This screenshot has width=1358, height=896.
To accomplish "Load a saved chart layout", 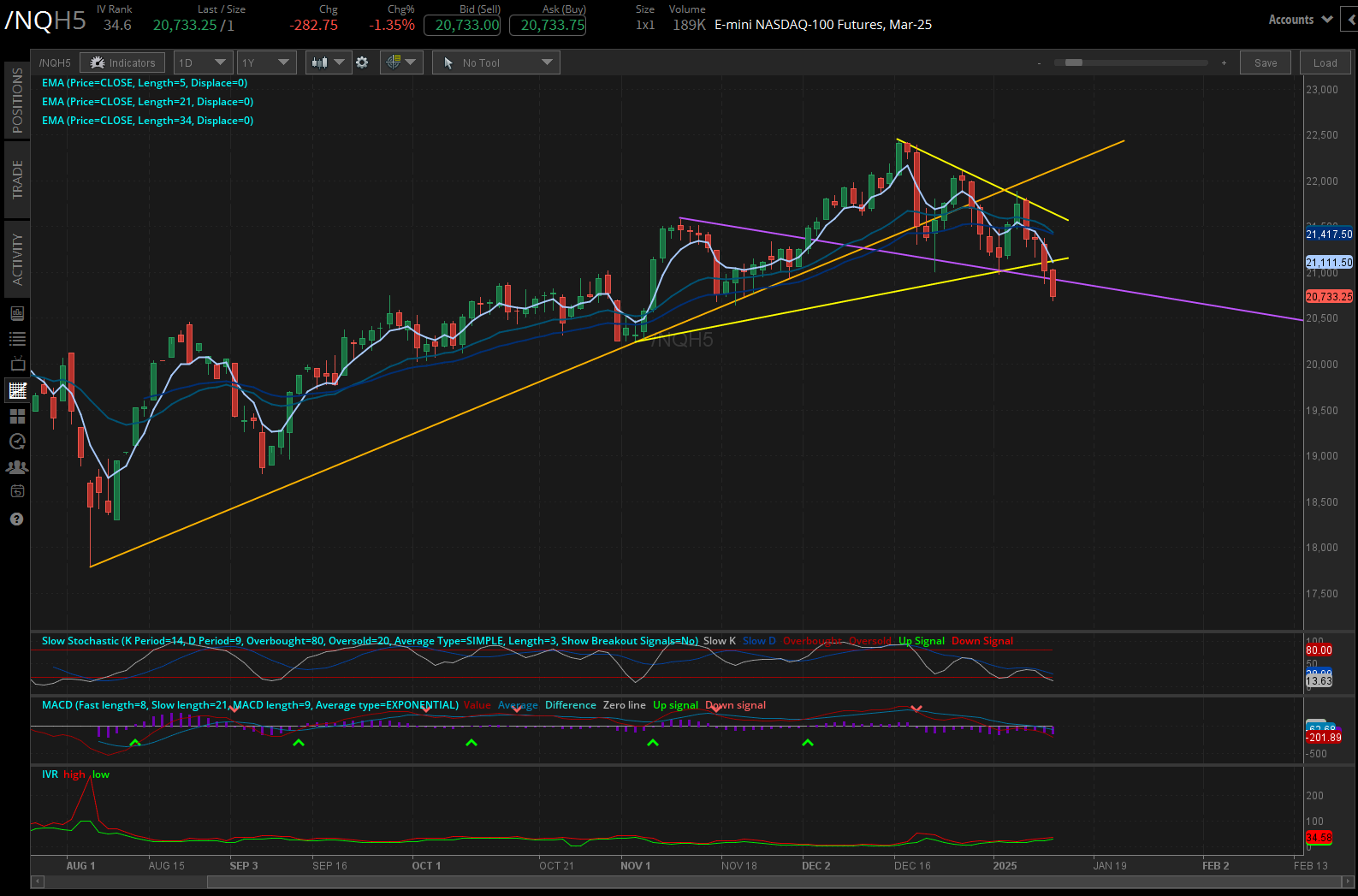I will (1325, 62).
